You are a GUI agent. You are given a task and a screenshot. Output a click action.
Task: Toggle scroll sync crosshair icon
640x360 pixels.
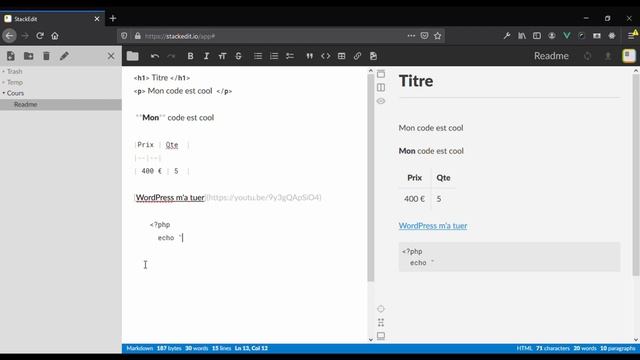[x=381, y=309]
